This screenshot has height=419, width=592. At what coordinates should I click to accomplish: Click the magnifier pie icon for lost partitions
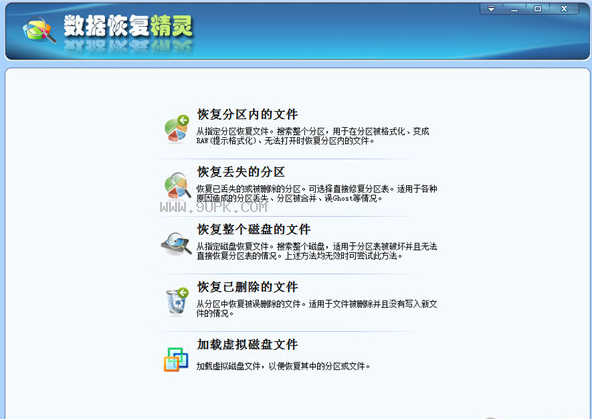pos(177,186)
